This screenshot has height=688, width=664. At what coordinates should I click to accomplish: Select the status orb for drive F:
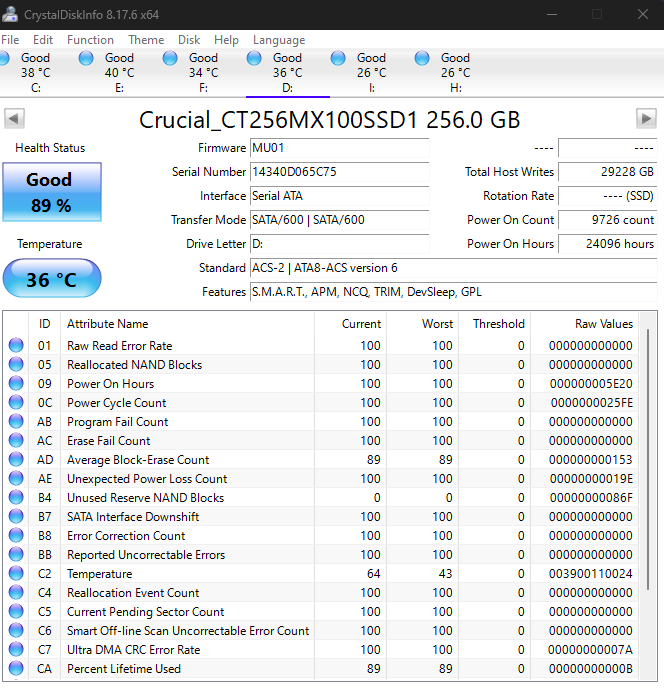click(x=170, y=58)
